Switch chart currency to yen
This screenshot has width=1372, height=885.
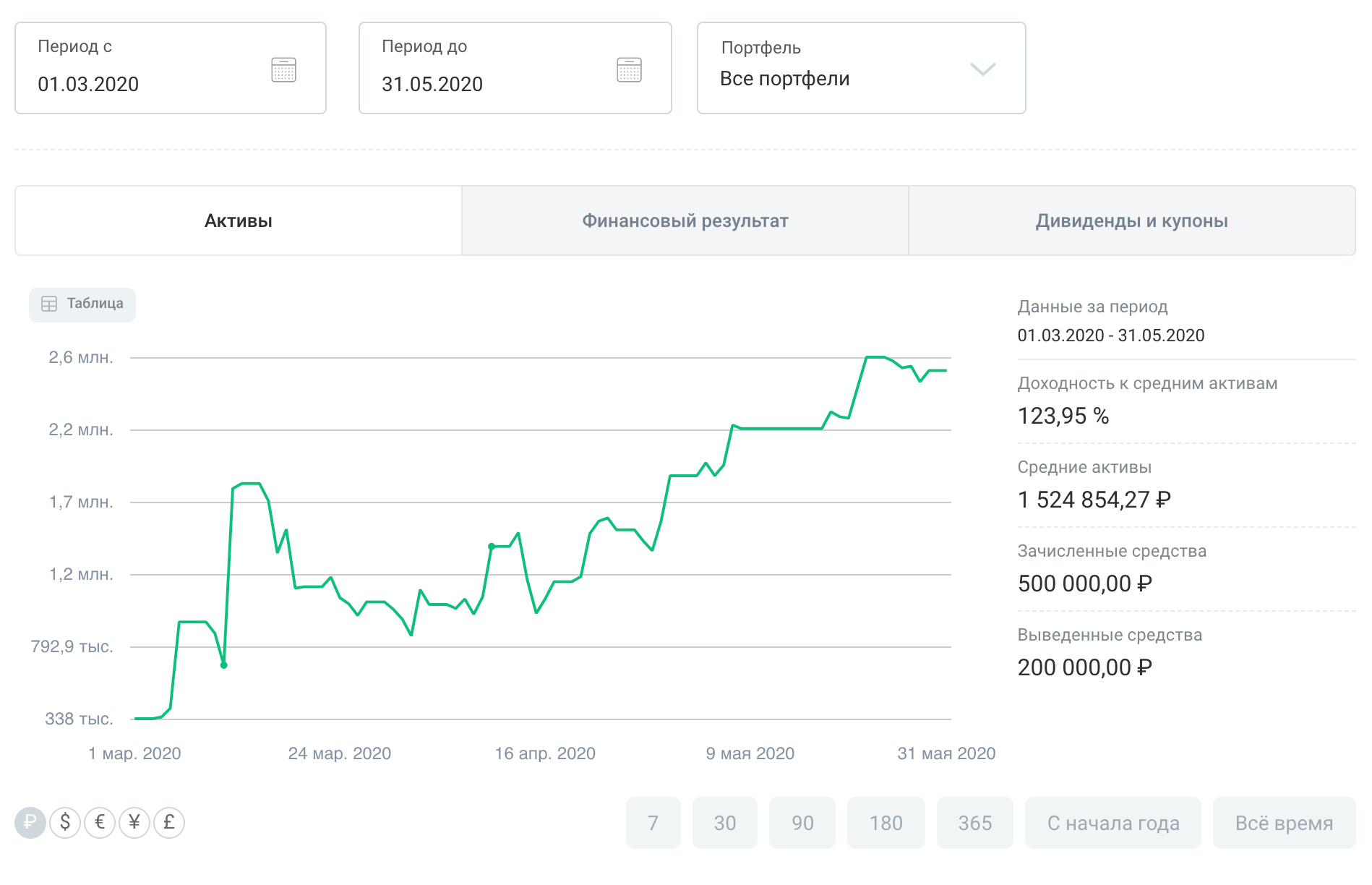134,823
